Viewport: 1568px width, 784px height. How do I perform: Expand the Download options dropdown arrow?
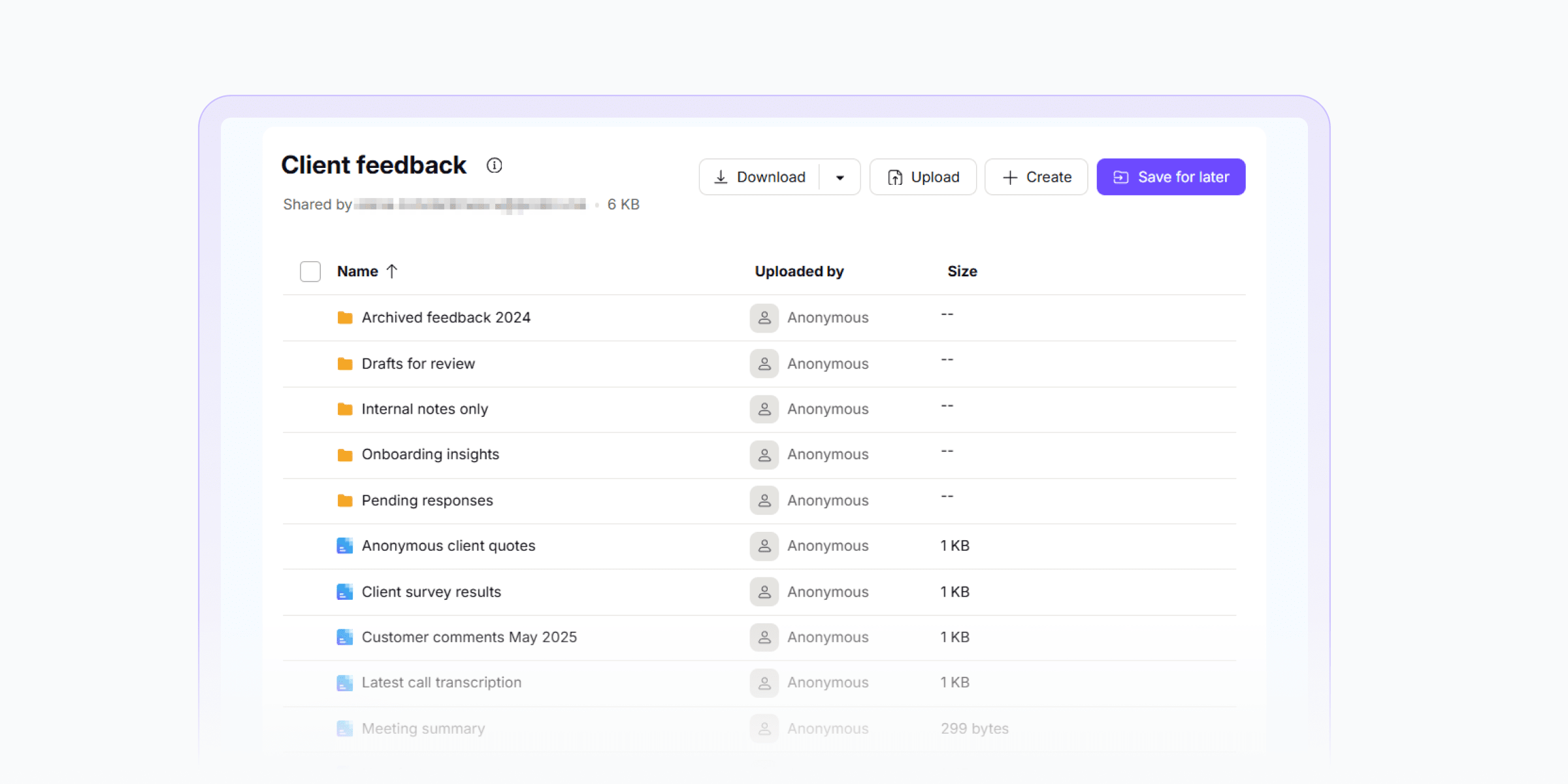point(840,177)
